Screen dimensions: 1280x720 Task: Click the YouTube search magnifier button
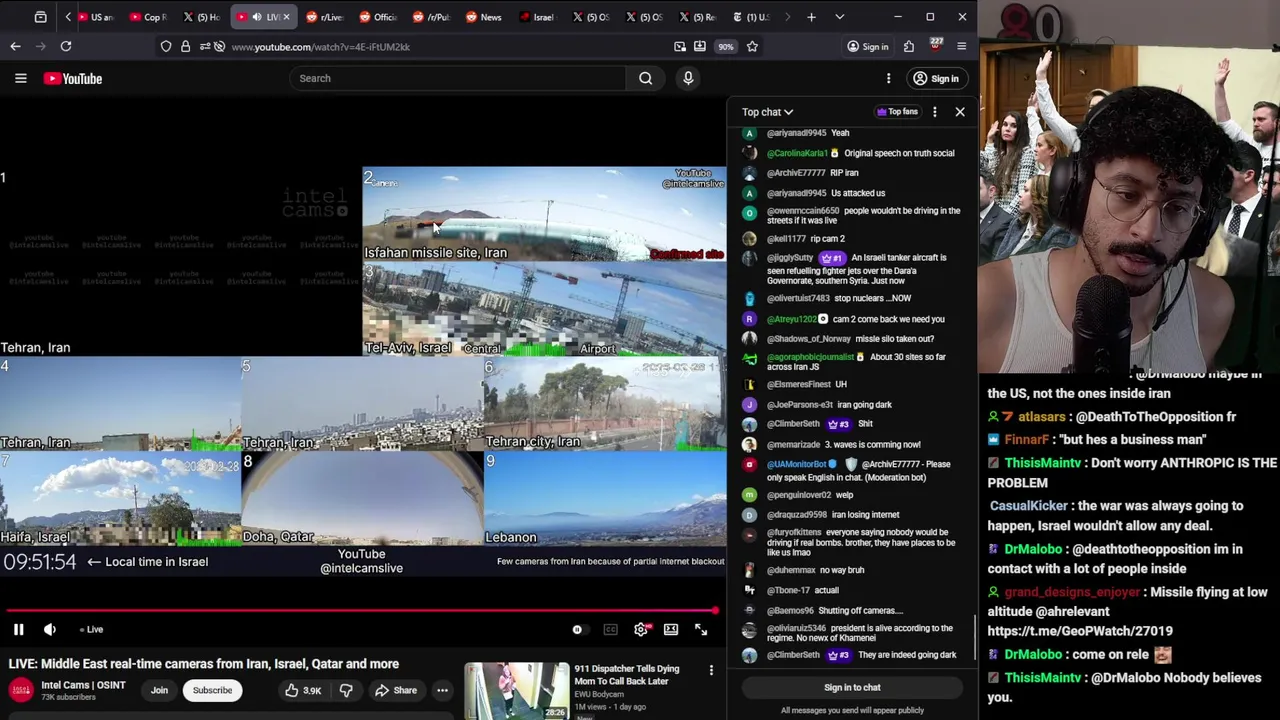tap(646, 78)
